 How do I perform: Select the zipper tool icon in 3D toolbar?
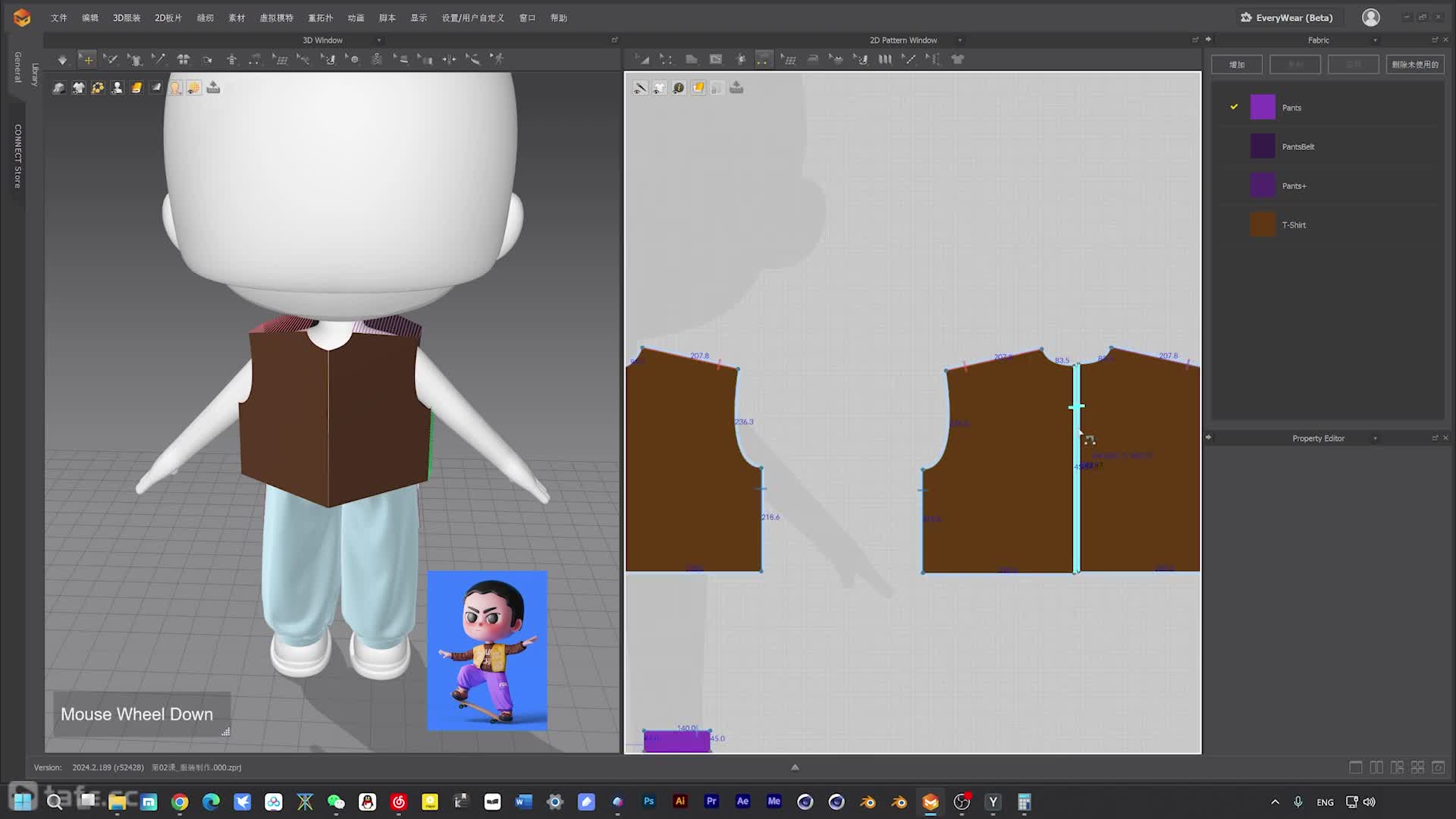click(377, 59)
